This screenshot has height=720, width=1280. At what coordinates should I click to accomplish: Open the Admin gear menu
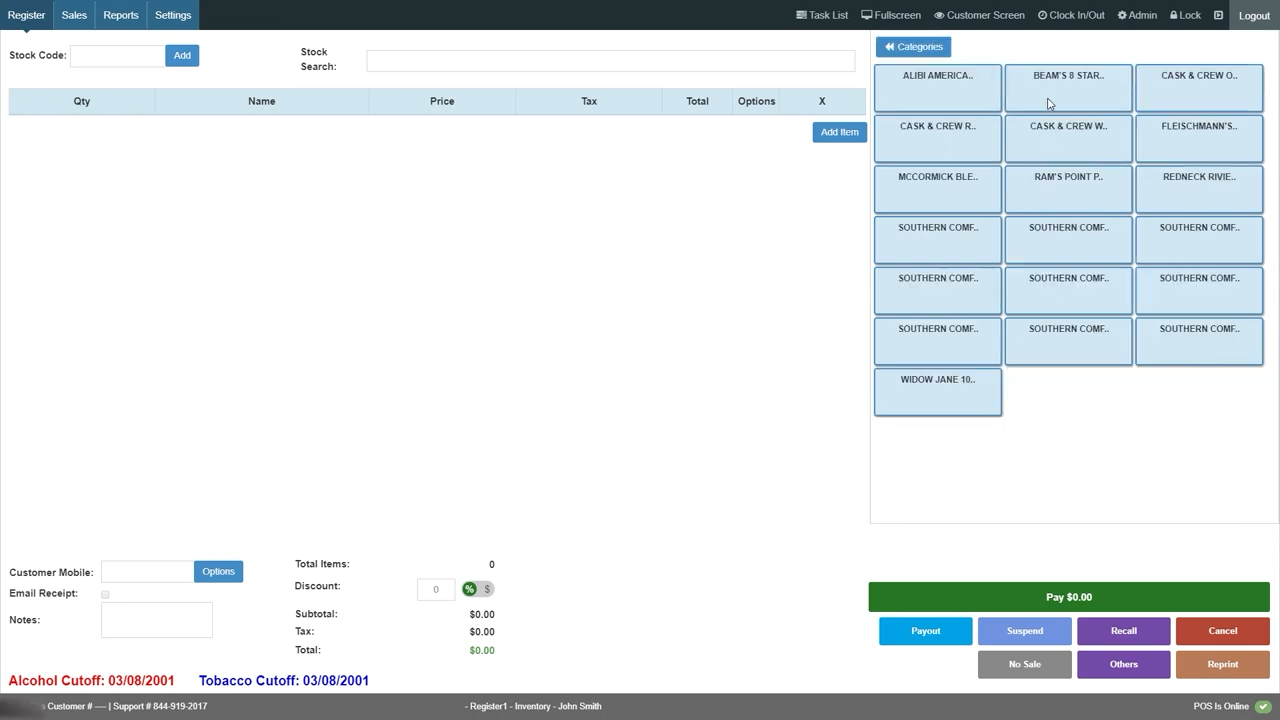1137,15
